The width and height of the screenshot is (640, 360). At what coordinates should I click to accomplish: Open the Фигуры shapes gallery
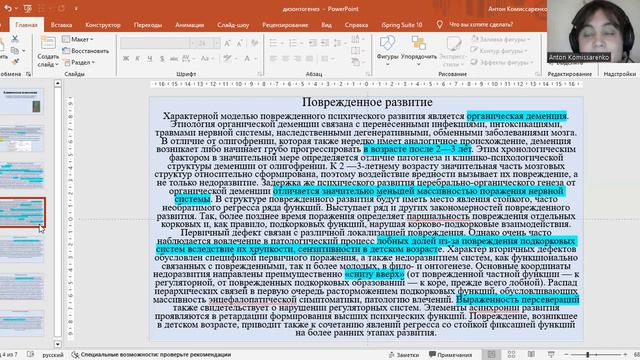pos(387,51)
